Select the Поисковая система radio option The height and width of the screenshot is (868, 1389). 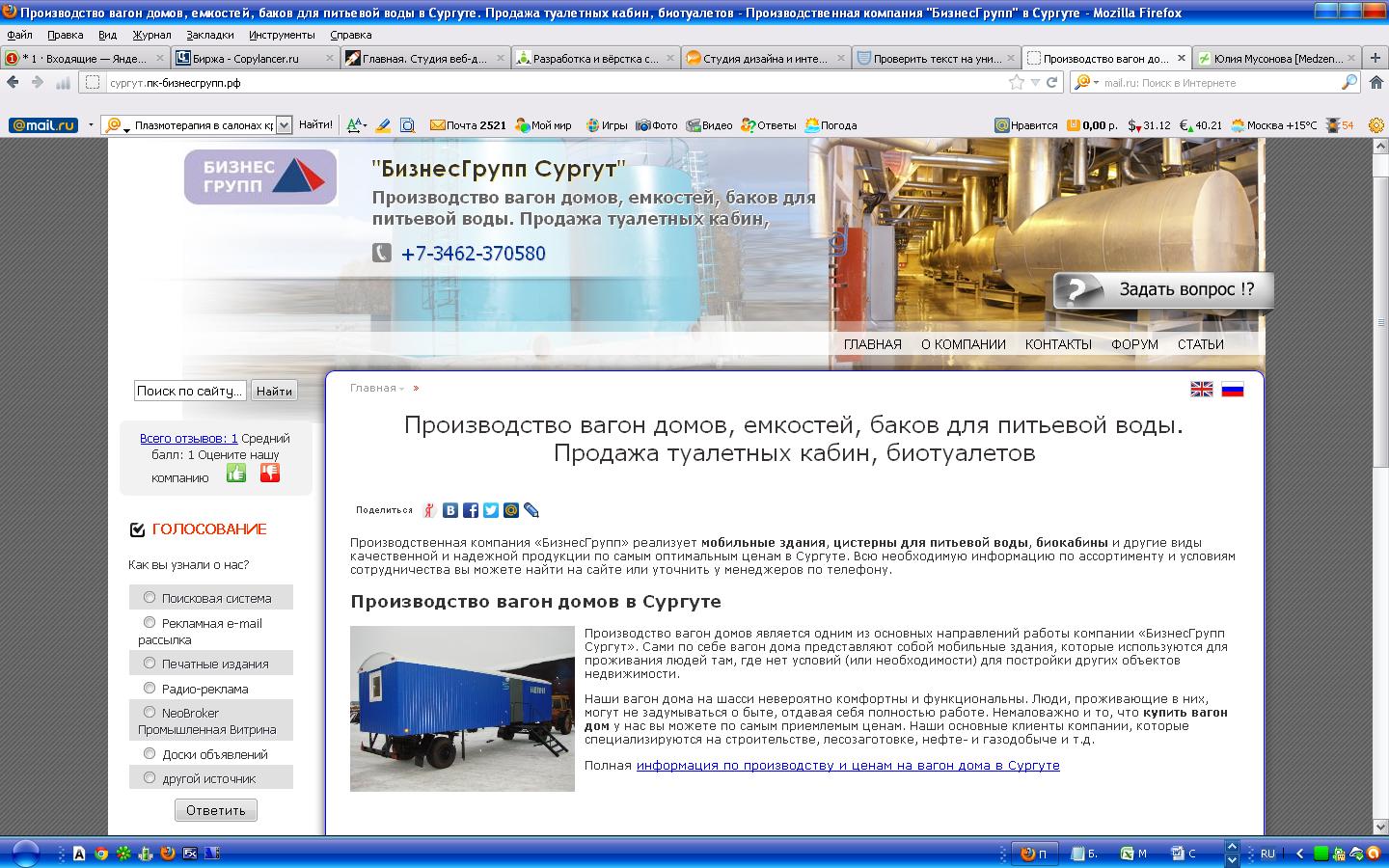point(150,597)
